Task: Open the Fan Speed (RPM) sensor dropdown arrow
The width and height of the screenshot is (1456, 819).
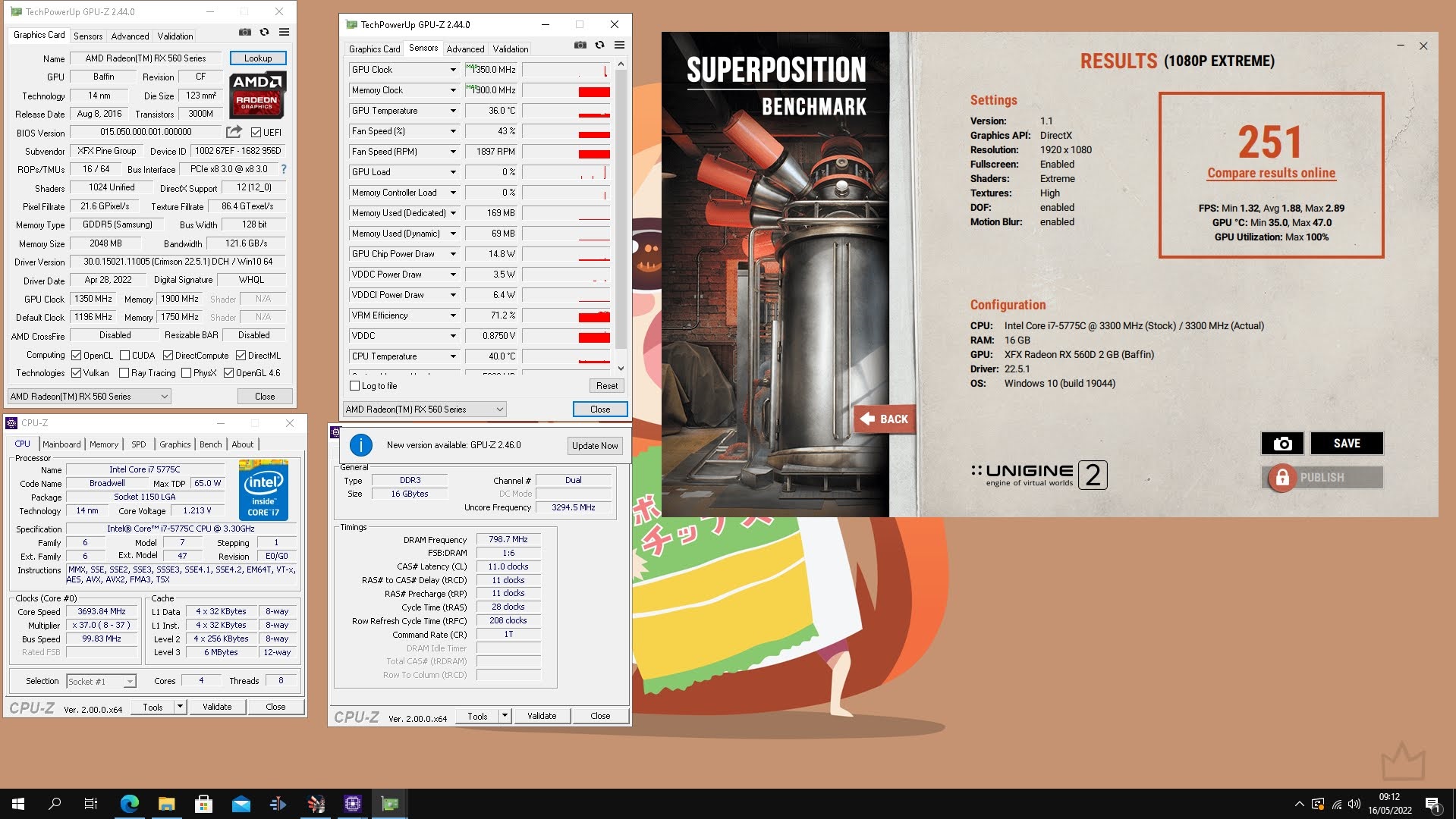Action: tap(453, 152)
